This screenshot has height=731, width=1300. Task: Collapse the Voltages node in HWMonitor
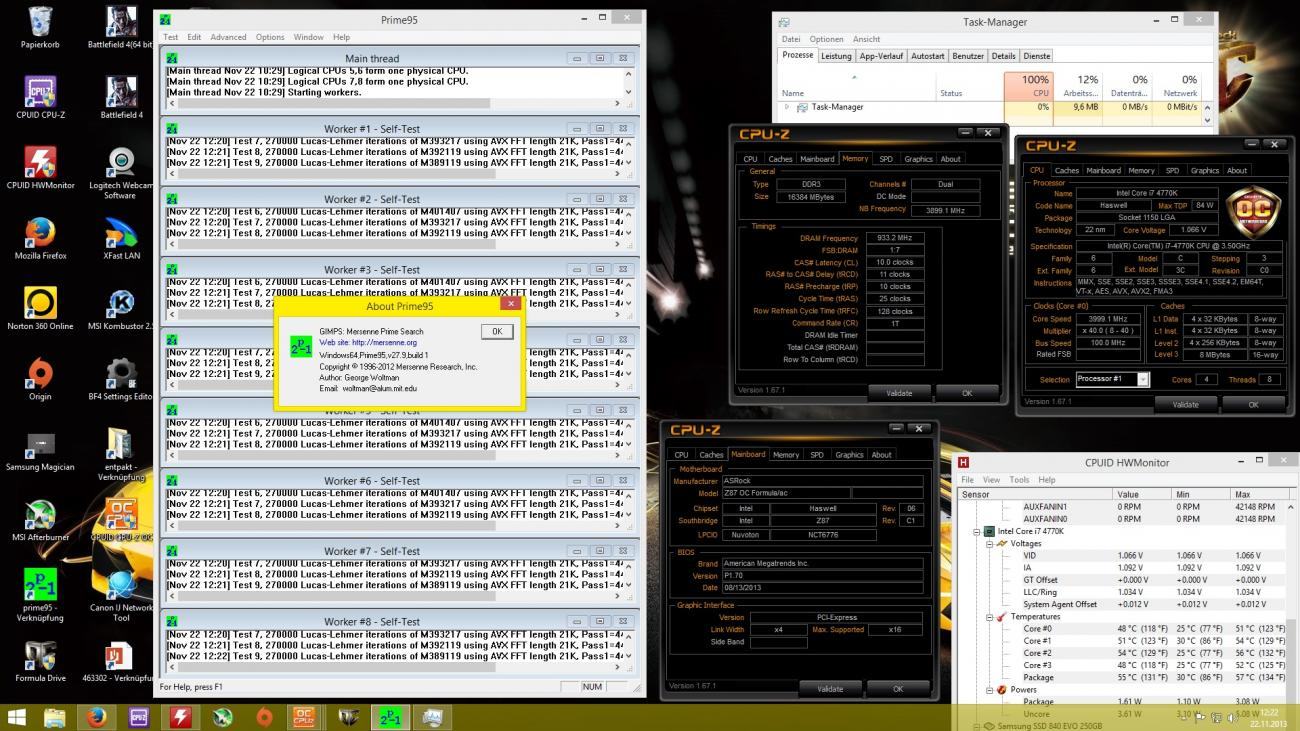tap(989, 543)
